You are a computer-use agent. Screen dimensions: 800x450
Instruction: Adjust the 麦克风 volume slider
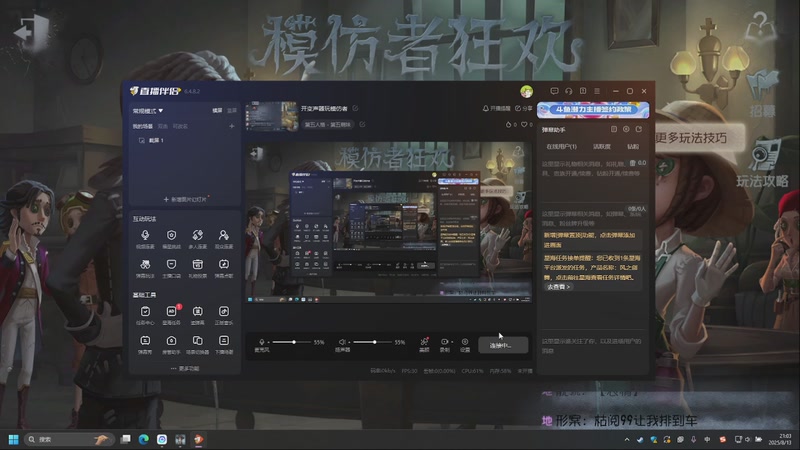coord(292,342)
